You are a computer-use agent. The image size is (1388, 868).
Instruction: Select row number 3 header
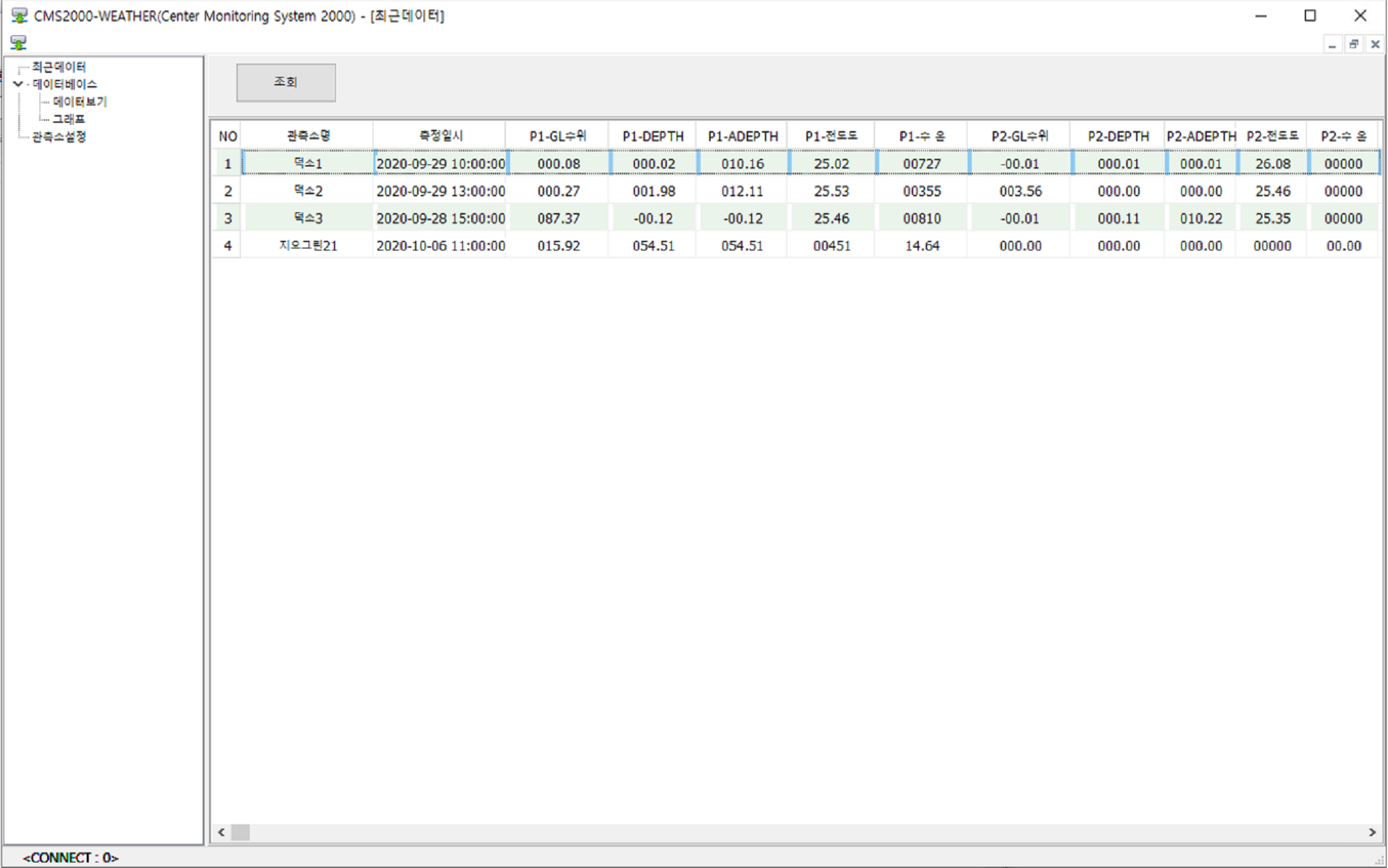point(227,218)
